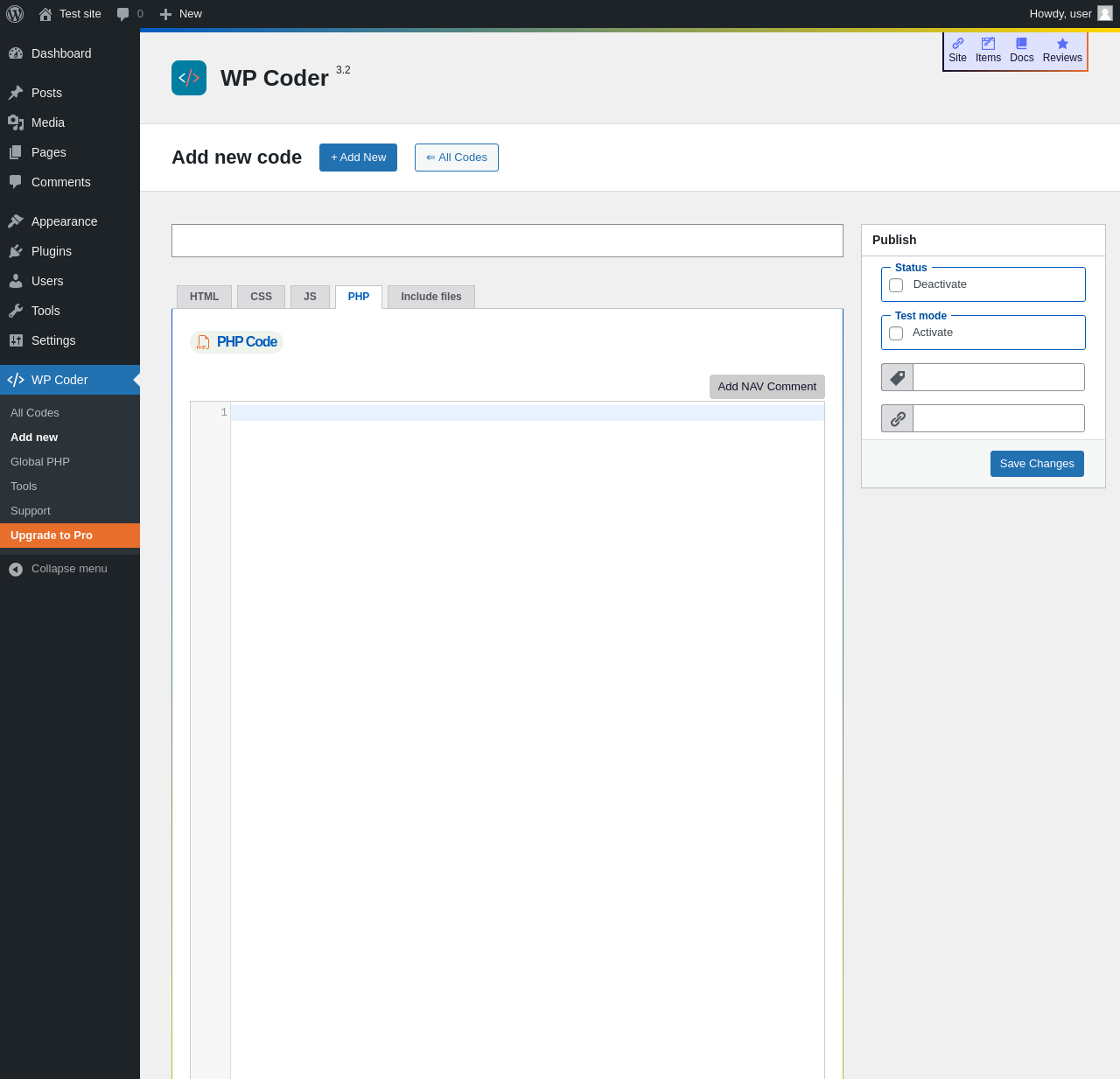Click the PHP file icon beside PHP Code
Viewport: 1120px width, 1079px height.
[x=203, y=342]
